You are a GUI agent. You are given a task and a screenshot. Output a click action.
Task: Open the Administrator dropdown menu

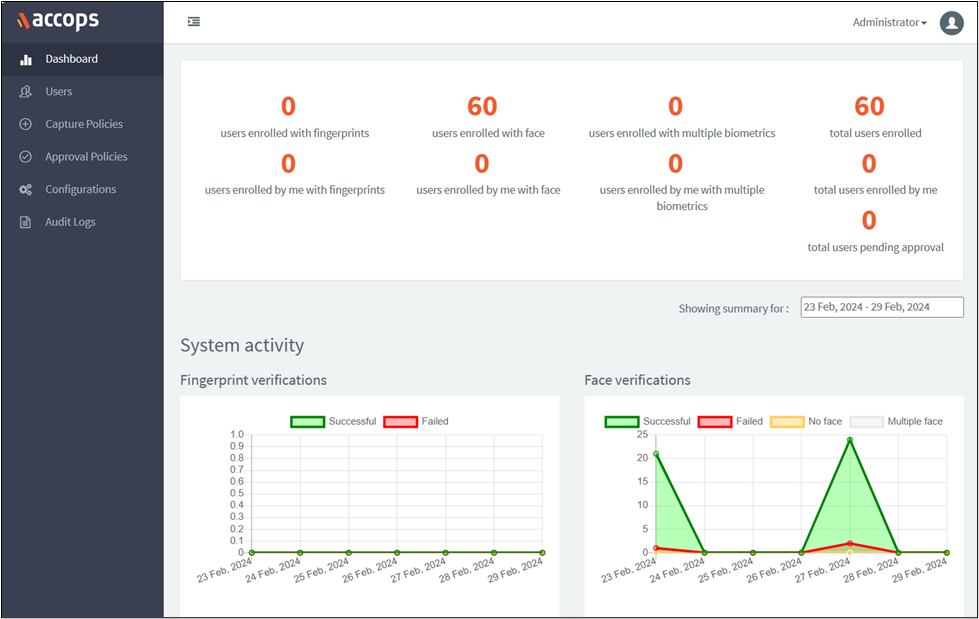click(x=889, y=23)
